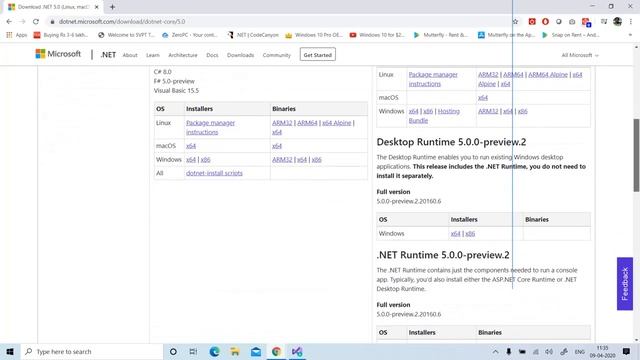
Task: Open the Snap on Rent bookmark
Action: coord(570,35)
